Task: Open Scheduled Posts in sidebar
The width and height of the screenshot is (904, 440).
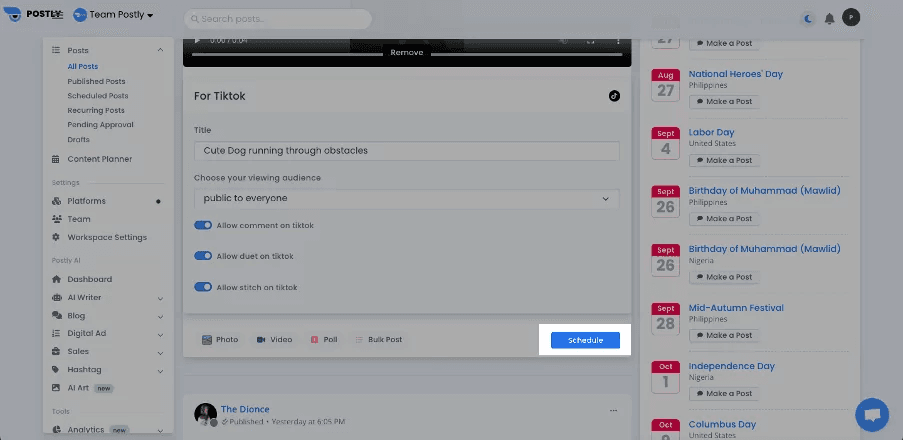Action: click(x=98, y=96)
